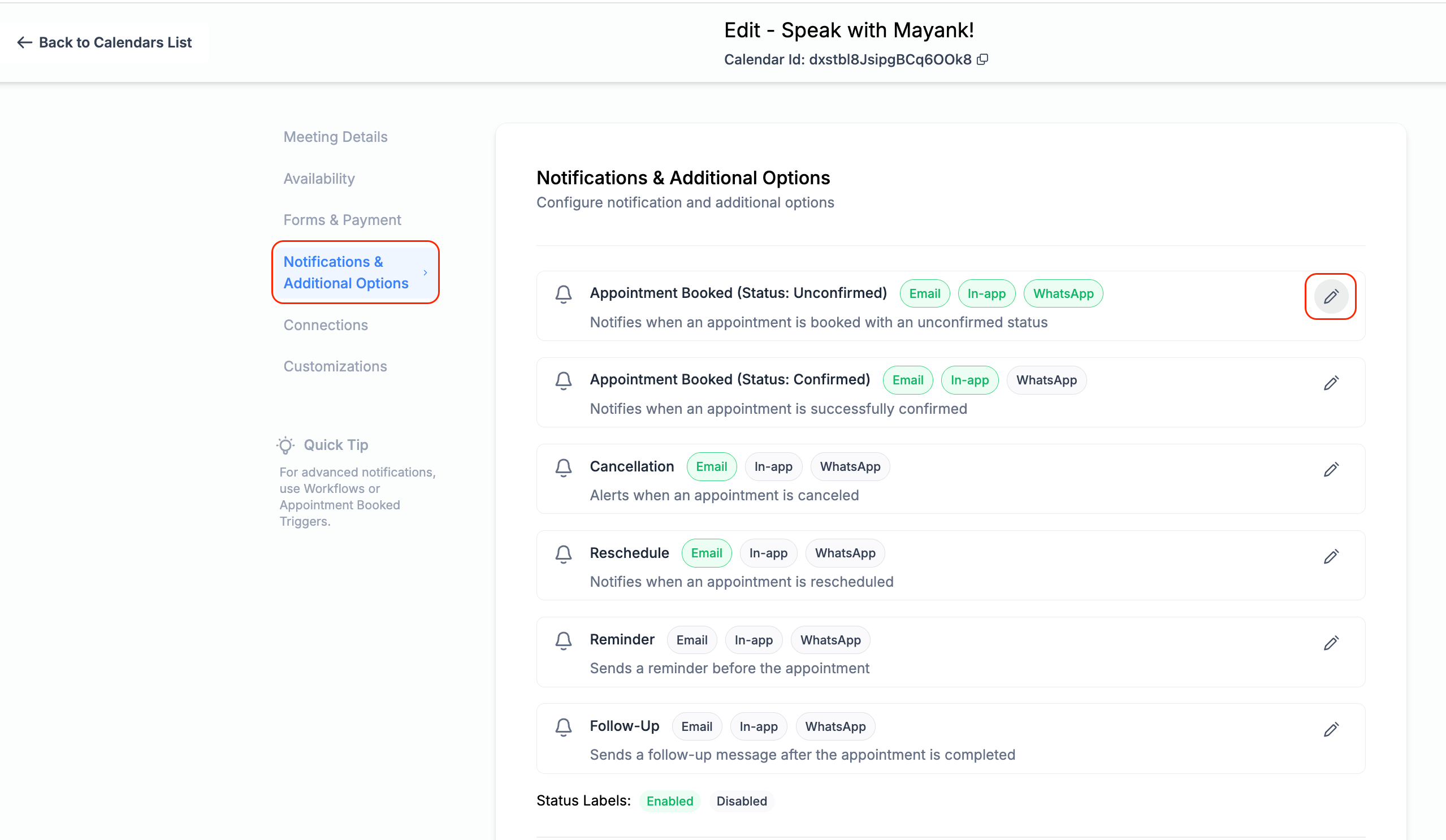Screen dimensions: 1446x840
Task: Open the Meeting Details section
Action: [335, 137]
